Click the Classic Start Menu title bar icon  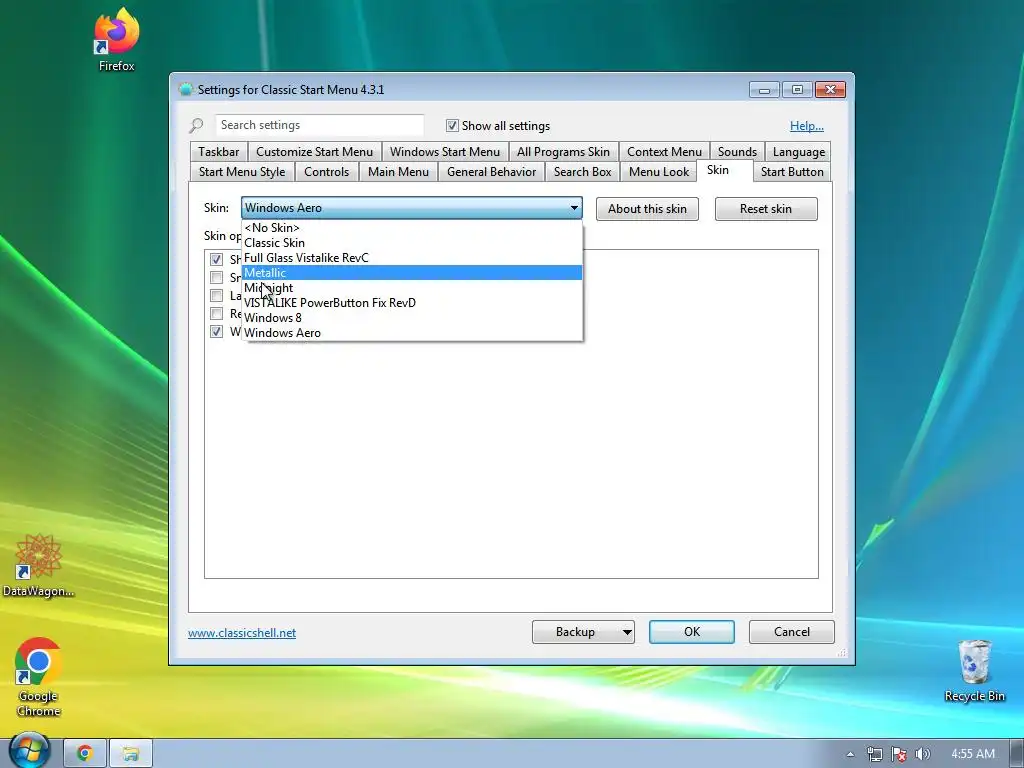[x=185, y=89]
